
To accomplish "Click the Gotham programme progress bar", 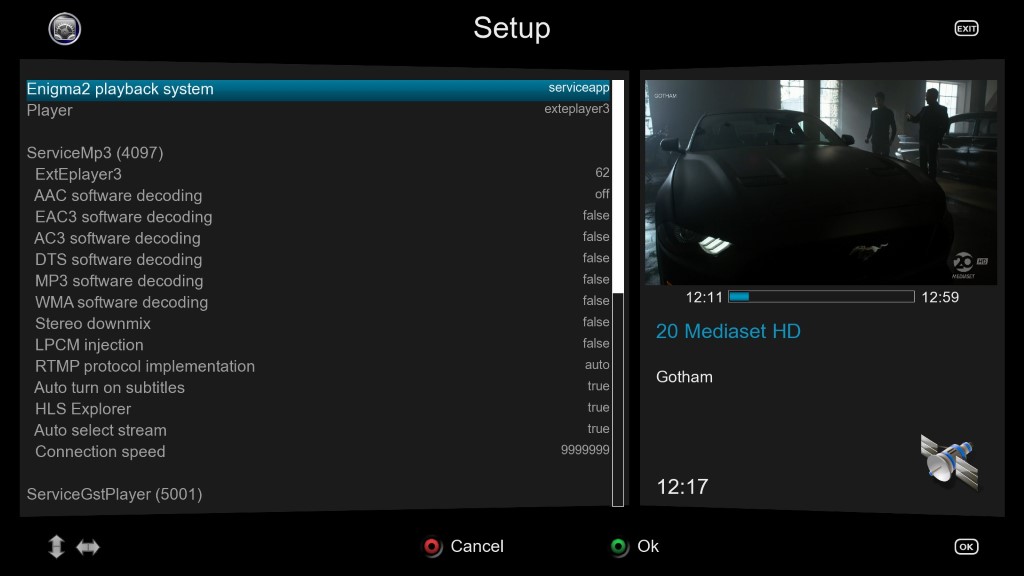I will click(821, 297).
